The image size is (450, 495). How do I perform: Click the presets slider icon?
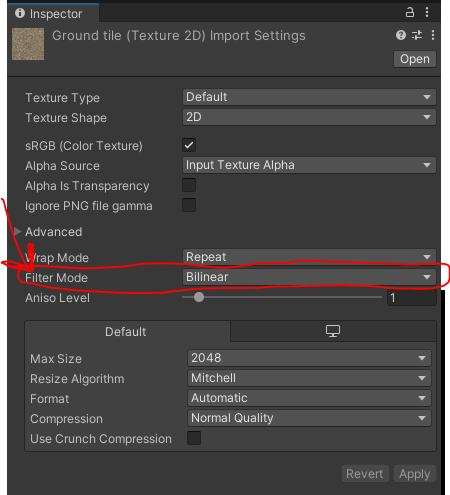tap(417, 35)
